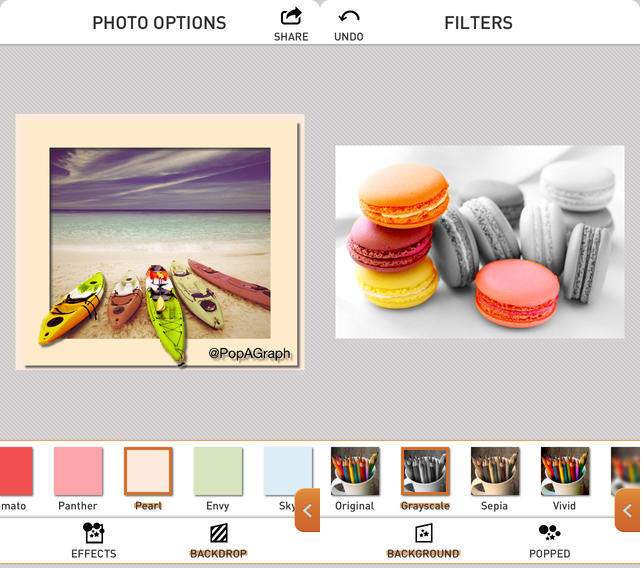Pick the Panther pink swatch
This screenshot has height=568, width=644.
click(x=78, y=471)
